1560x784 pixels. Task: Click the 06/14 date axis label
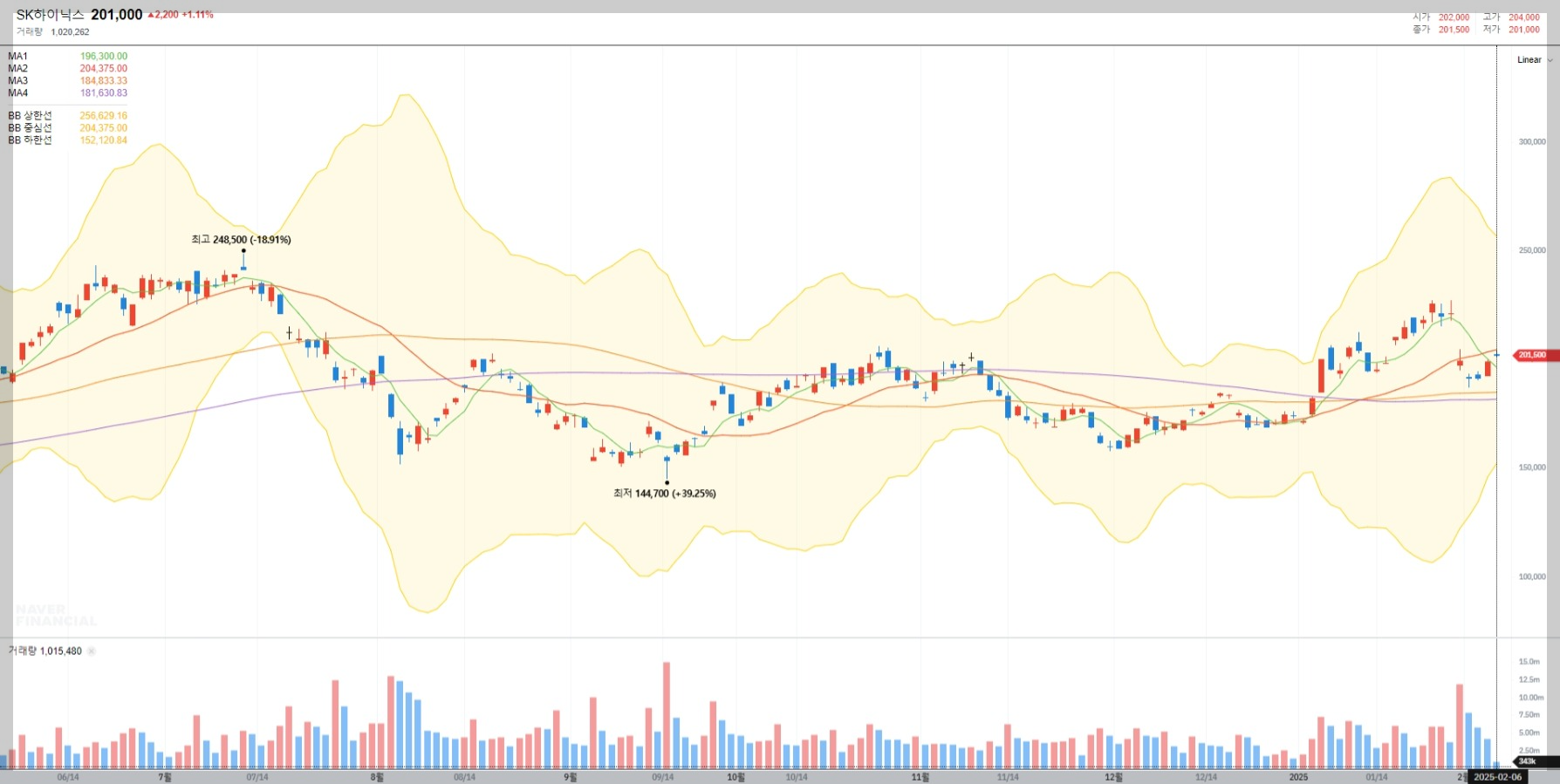click(68, 777)
